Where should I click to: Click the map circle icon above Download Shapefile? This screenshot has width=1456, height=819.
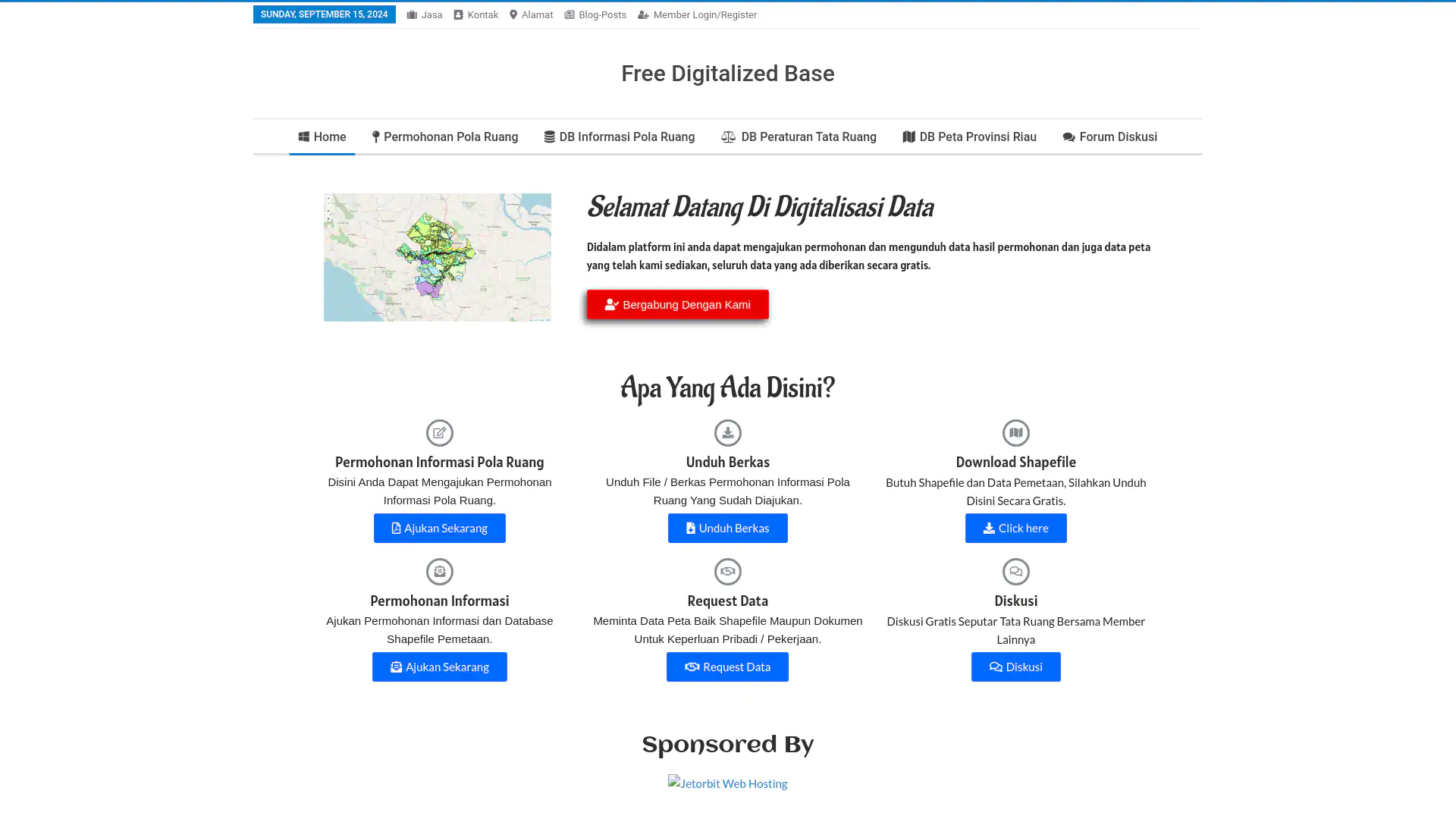(1015, 433)
